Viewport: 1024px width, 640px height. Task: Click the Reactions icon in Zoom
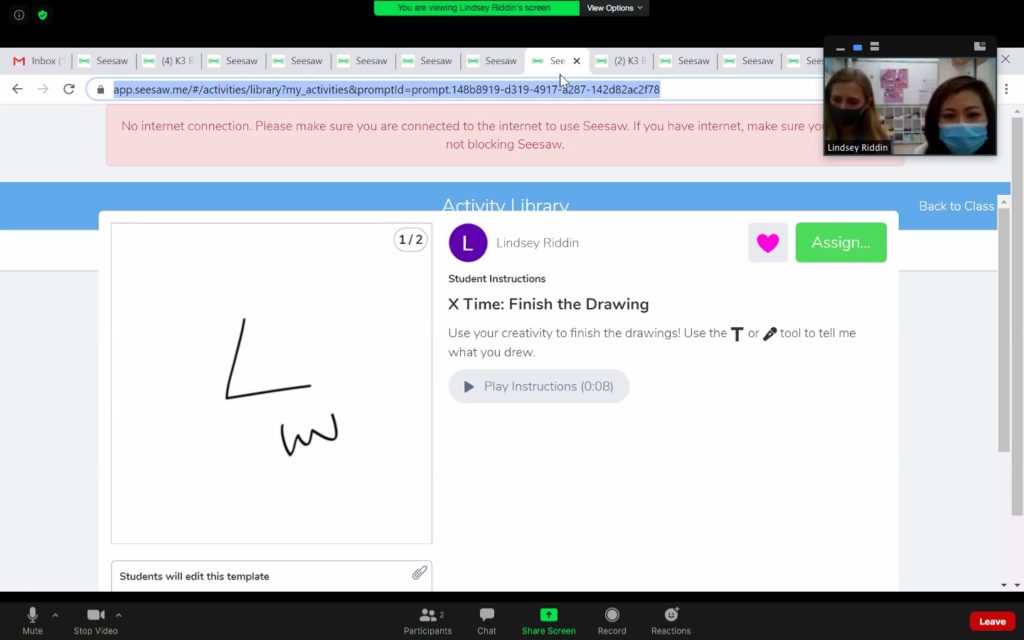coord(671,615)
